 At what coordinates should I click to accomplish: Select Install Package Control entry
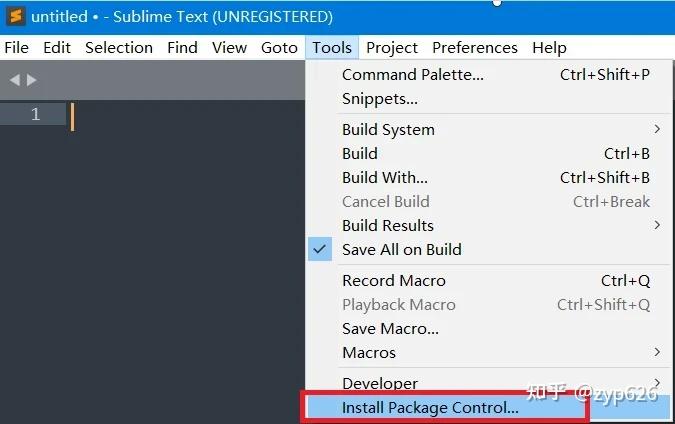coord(430,408)
